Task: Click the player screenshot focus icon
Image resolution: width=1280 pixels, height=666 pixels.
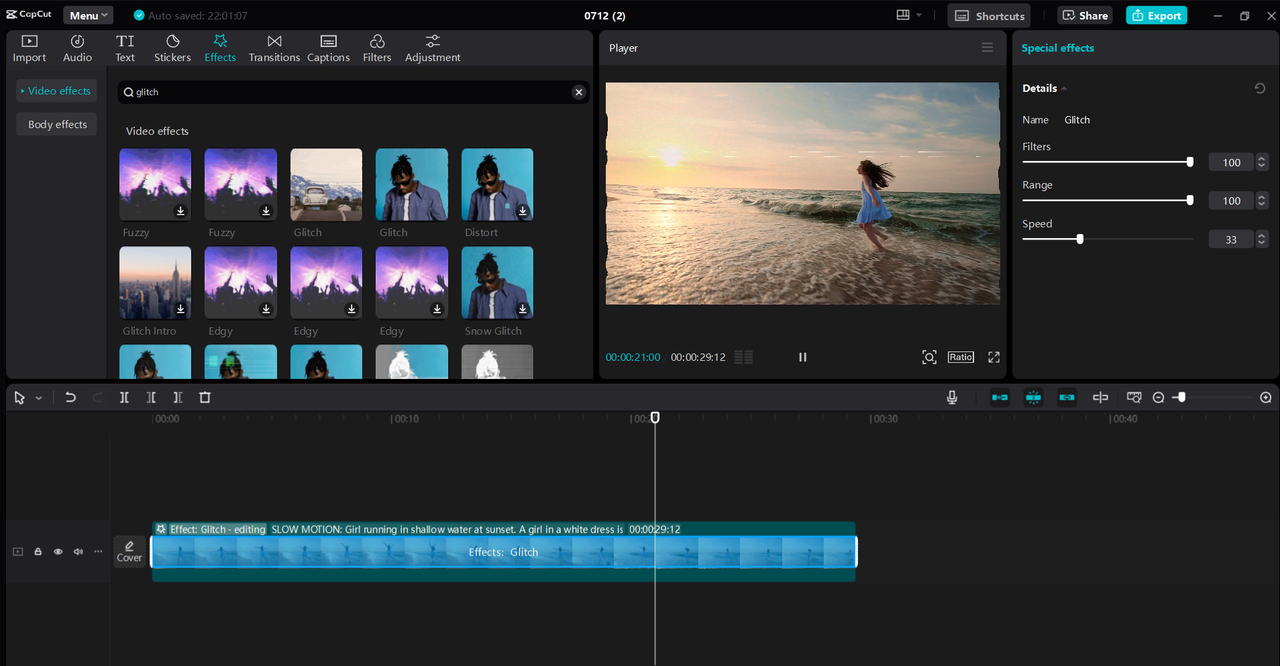Action: [929, 357]
